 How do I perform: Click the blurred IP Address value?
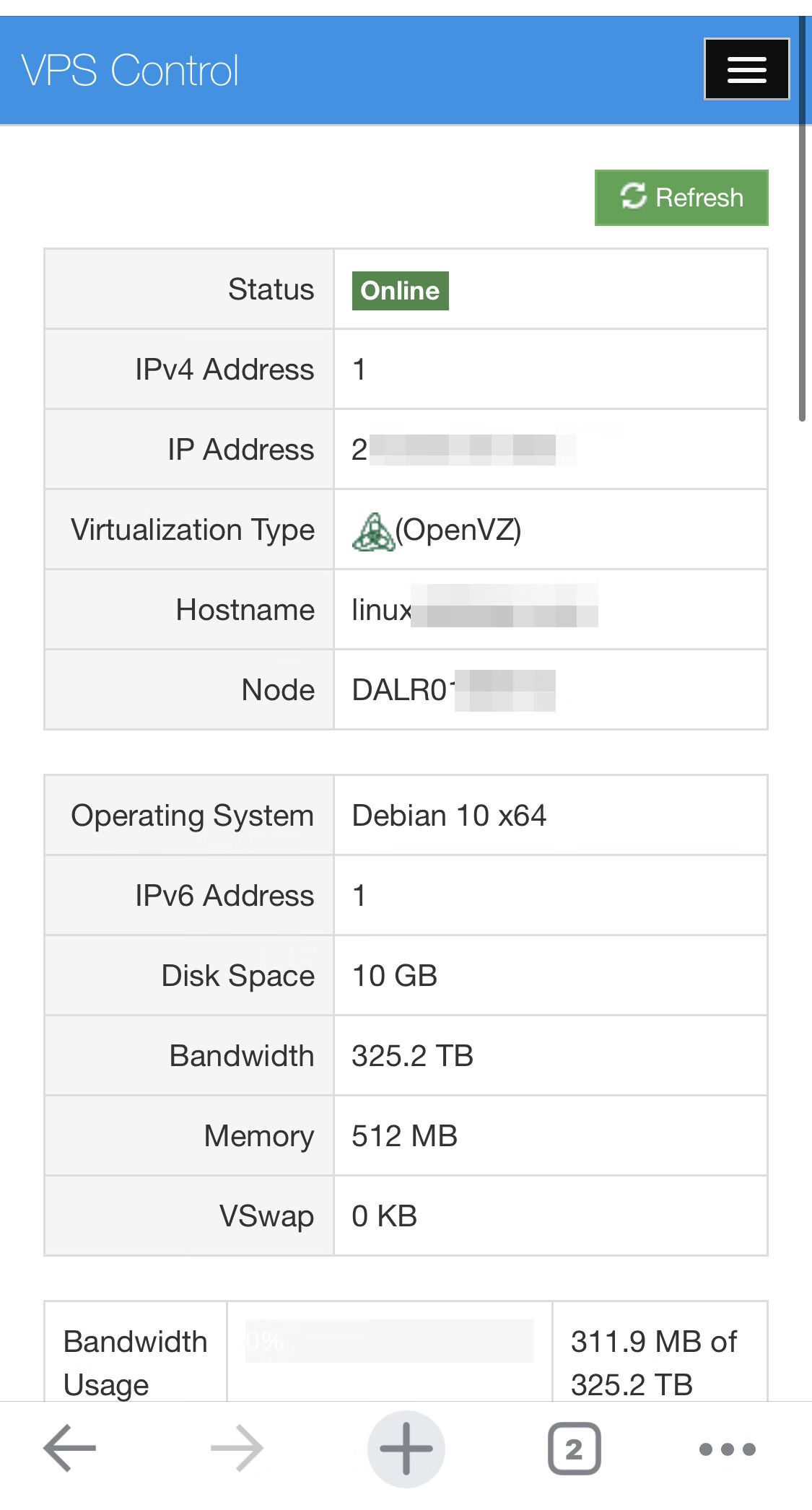click(x=462, y=450)
